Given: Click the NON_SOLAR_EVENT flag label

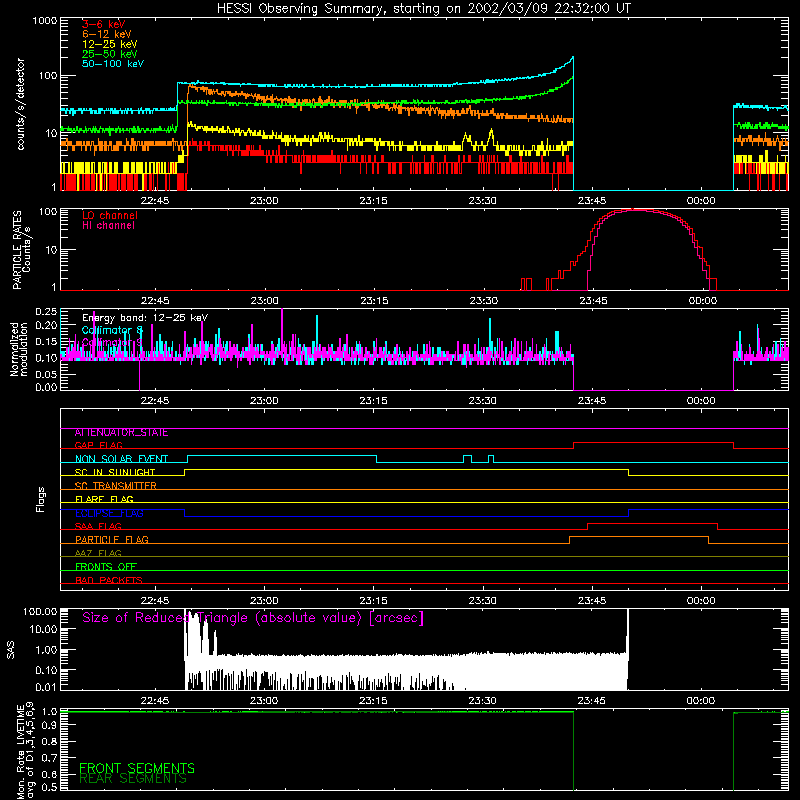Looking at the screenshot, I should click(121, 459).
